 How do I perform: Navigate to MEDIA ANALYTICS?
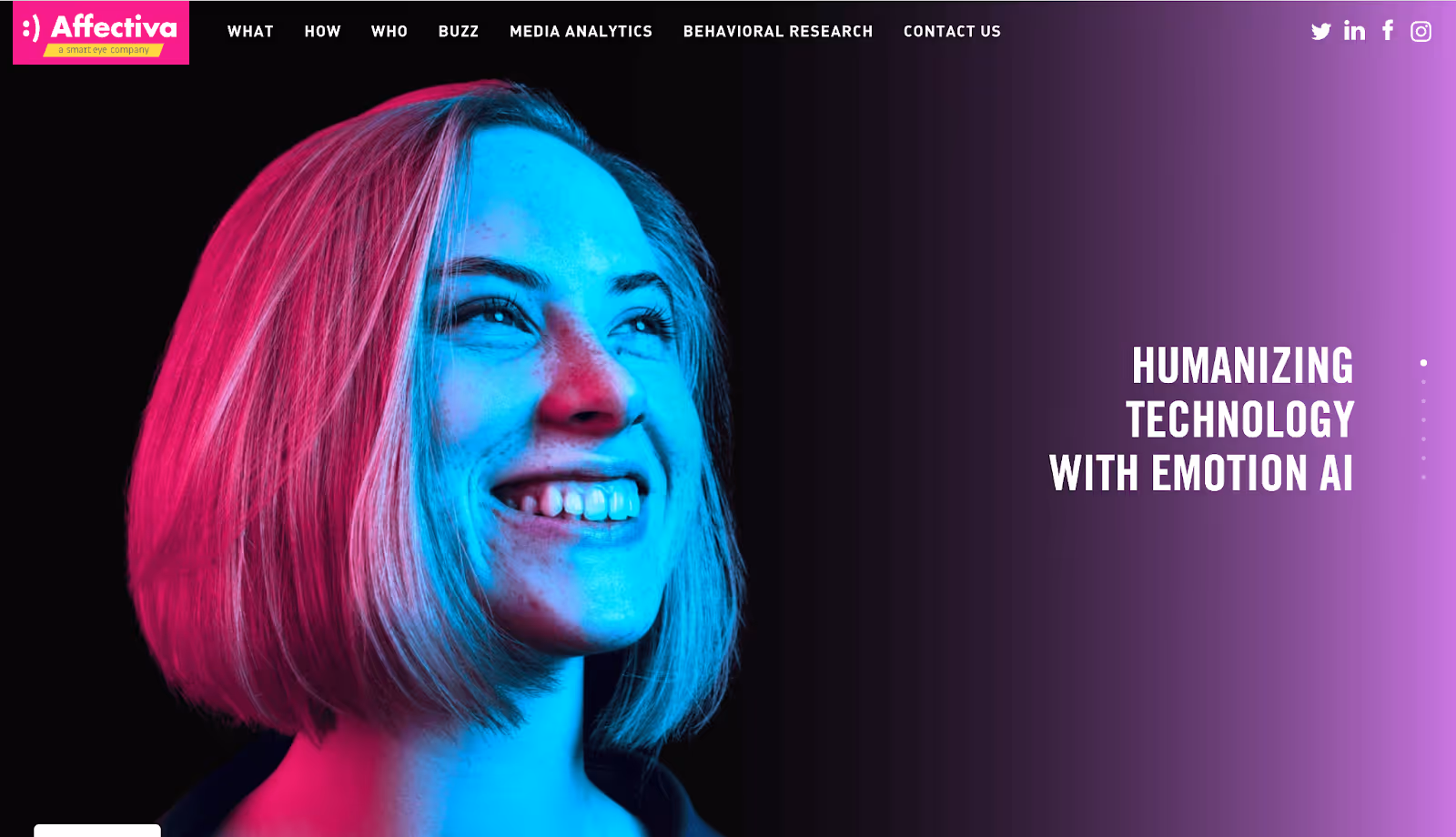click(581, 31)
